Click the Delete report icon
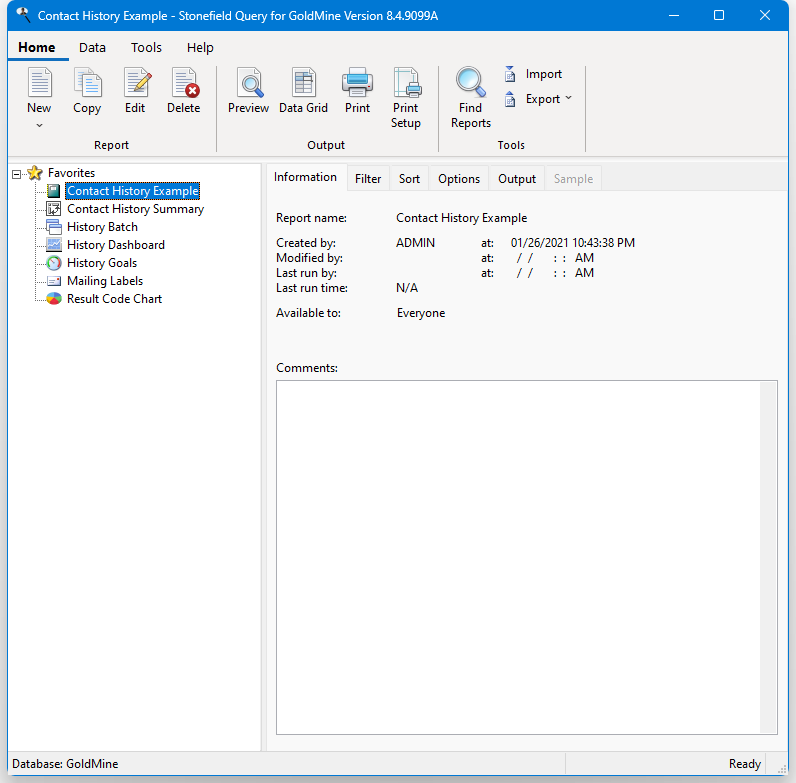Image resolution: width=796 pixels, height=783 pixels. [185, 83]
